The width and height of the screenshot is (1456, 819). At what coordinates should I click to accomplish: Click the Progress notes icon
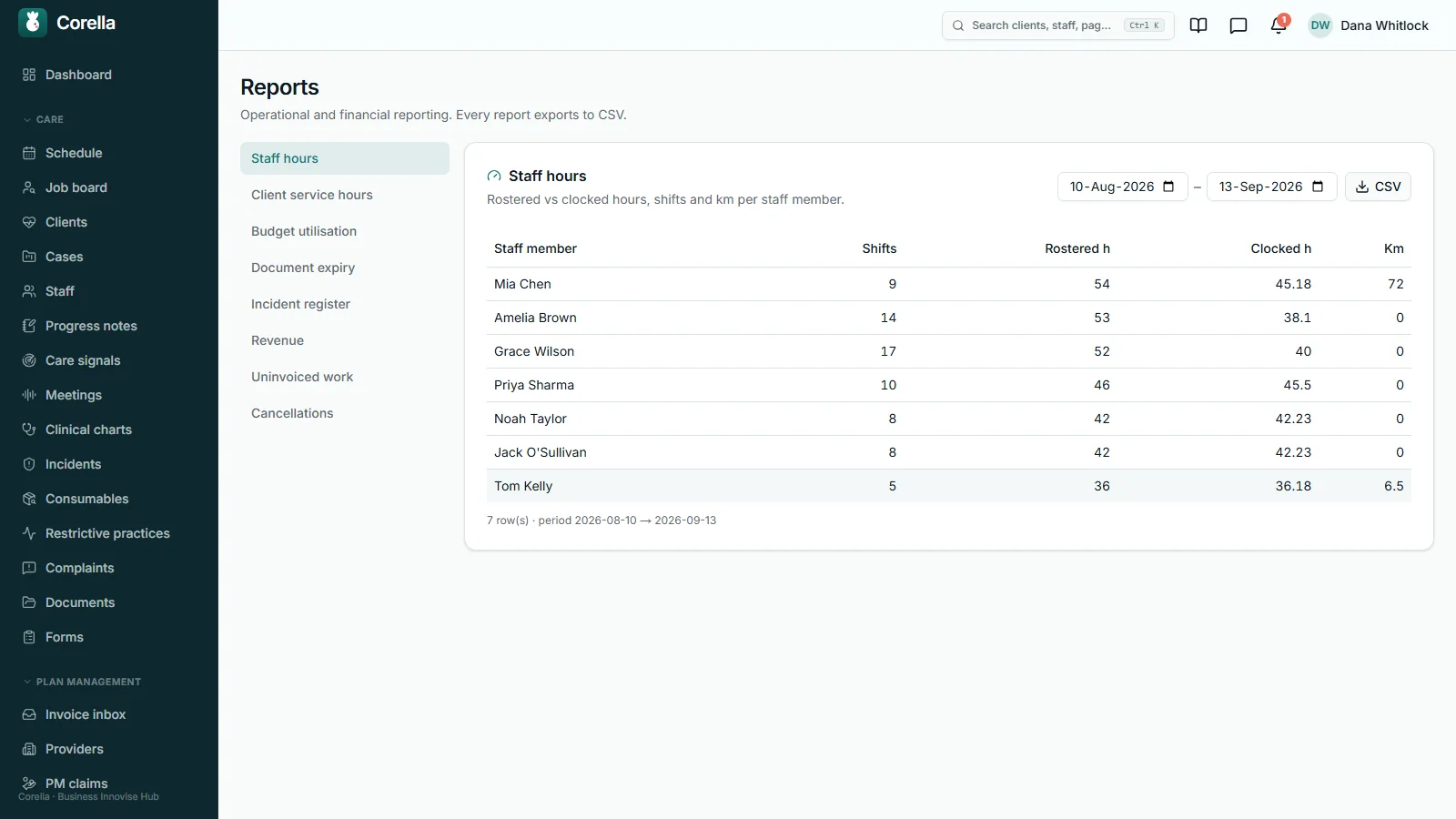point(29,326)
